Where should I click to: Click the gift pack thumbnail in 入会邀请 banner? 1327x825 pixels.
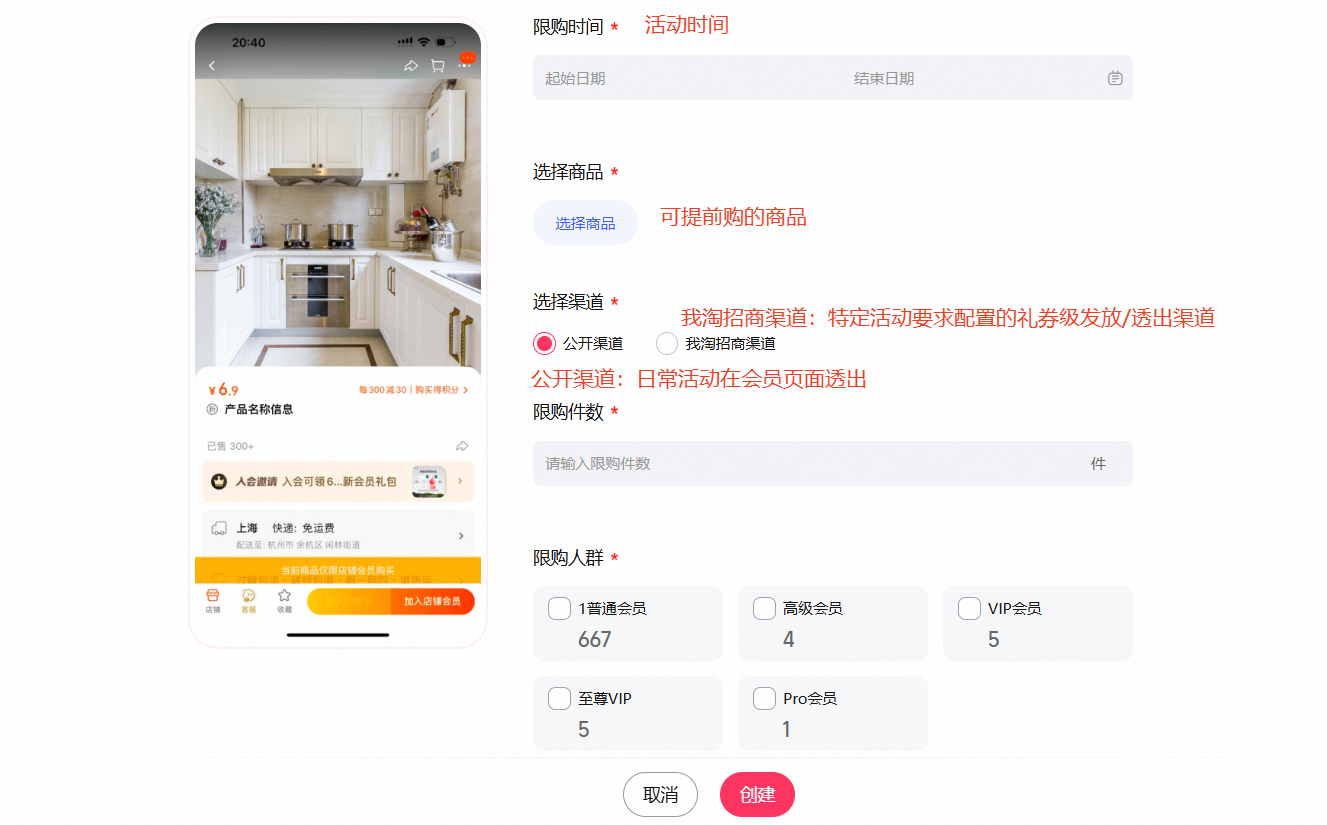428,481
